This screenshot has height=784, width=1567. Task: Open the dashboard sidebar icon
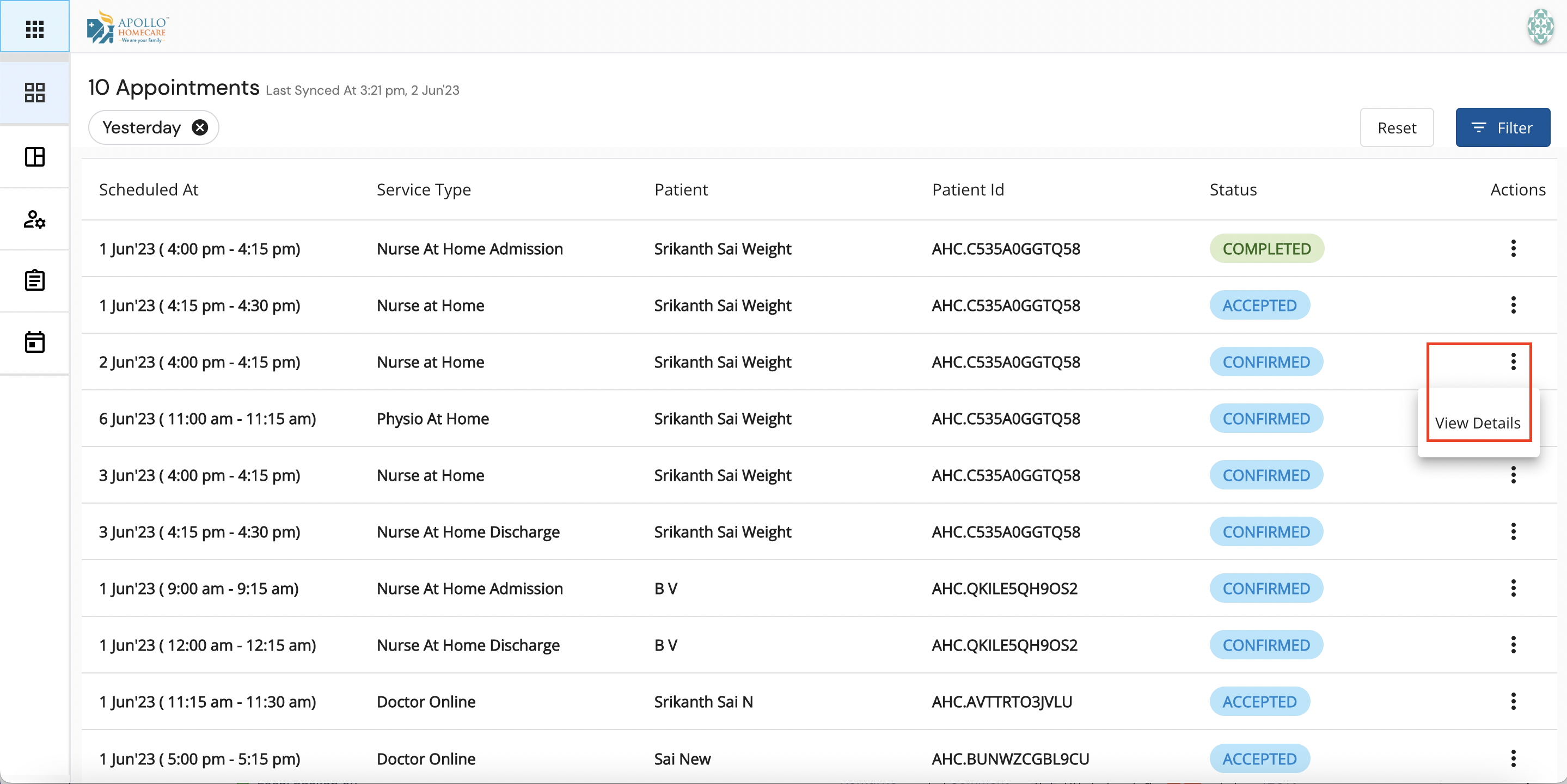coord(35,93)
